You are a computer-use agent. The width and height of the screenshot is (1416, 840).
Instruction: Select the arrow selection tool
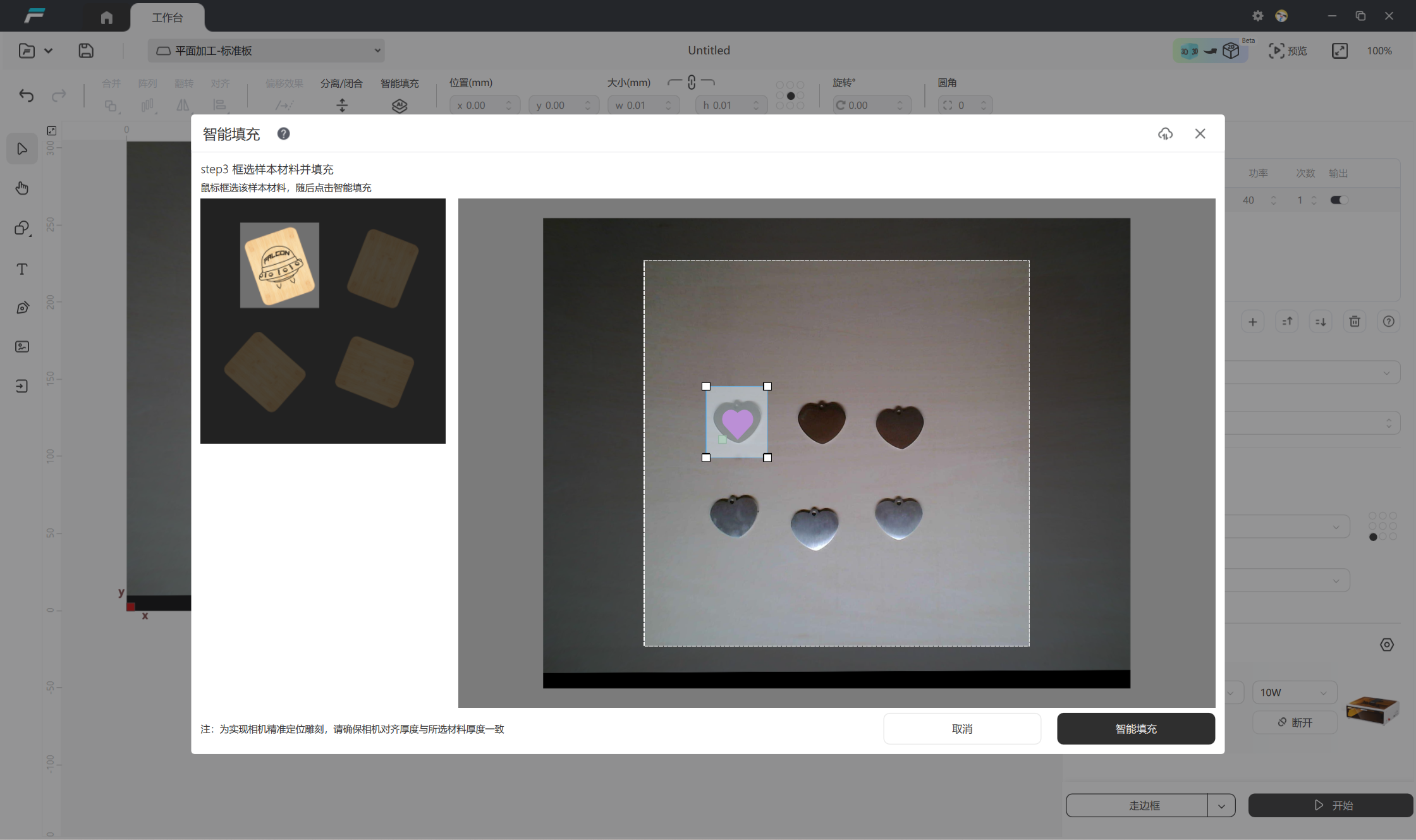(22, 149)
